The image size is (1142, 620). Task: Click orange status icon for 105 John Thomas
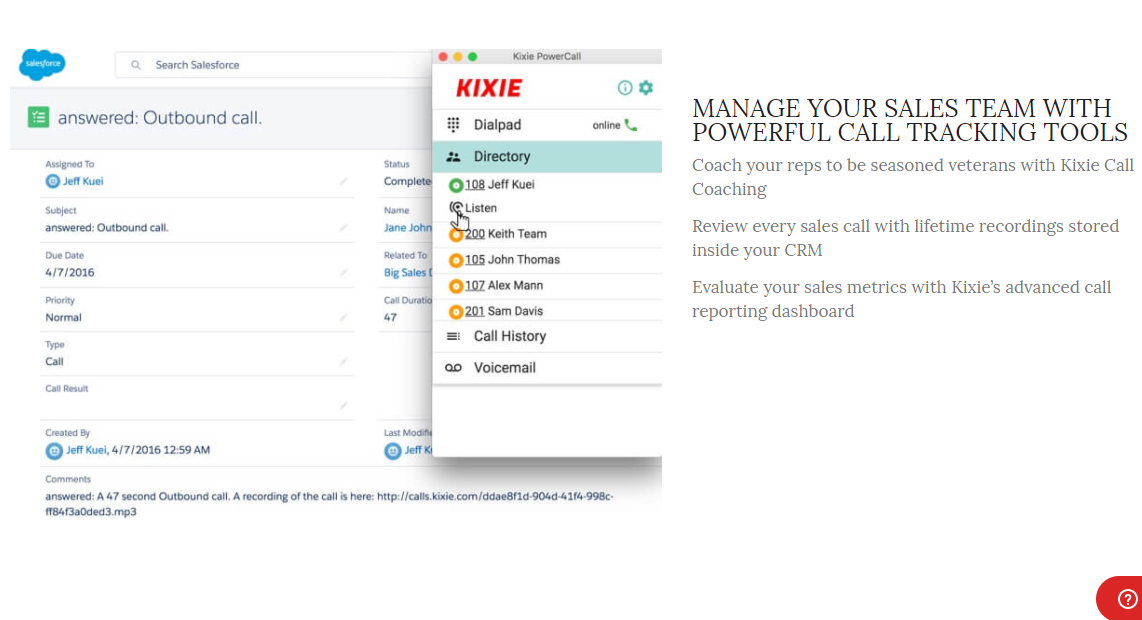coord(455,260)
